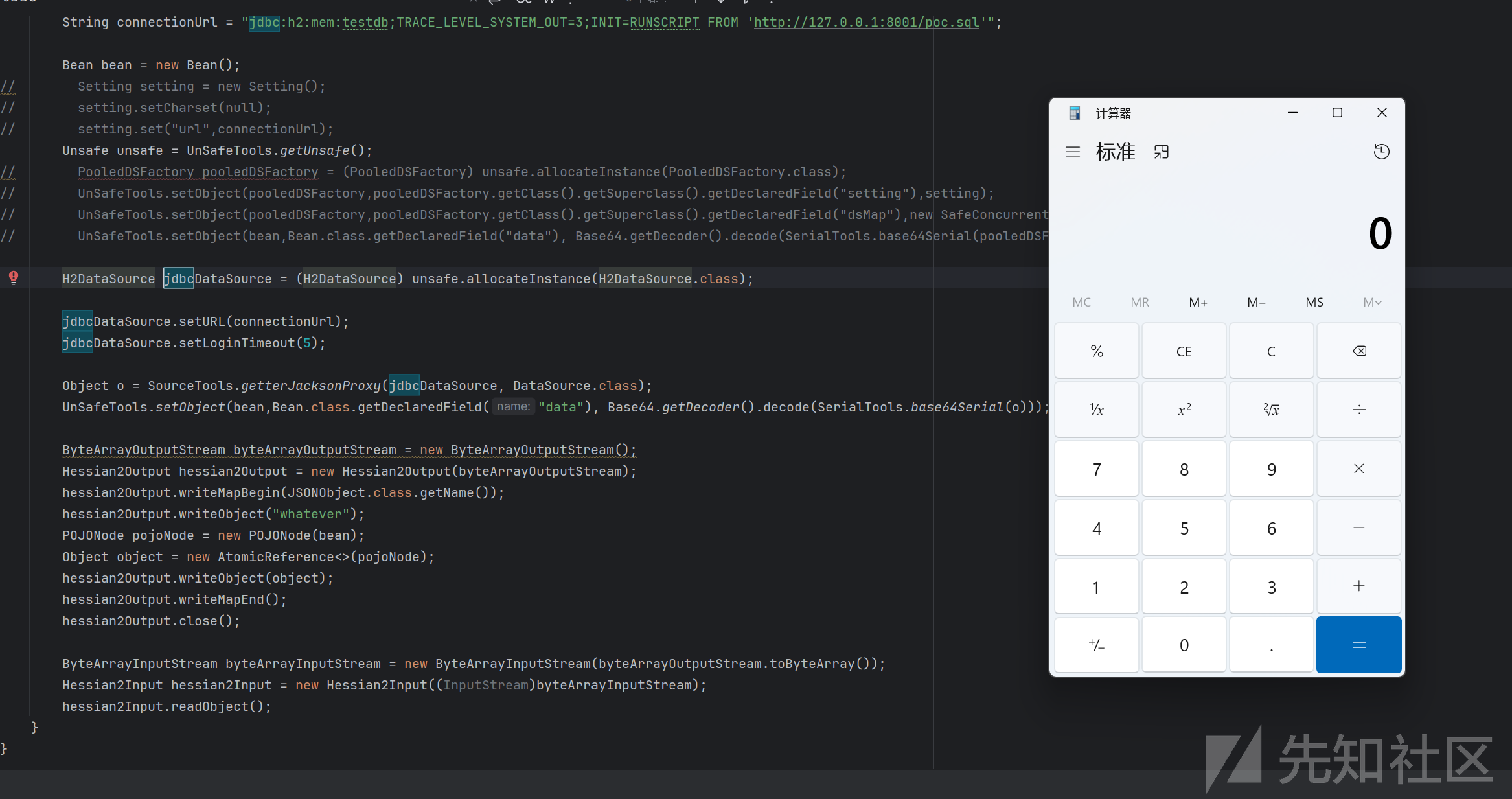This screenshot has width=1512, height=799.
Task: Close the Calculator window
Action: (1382, 113)
